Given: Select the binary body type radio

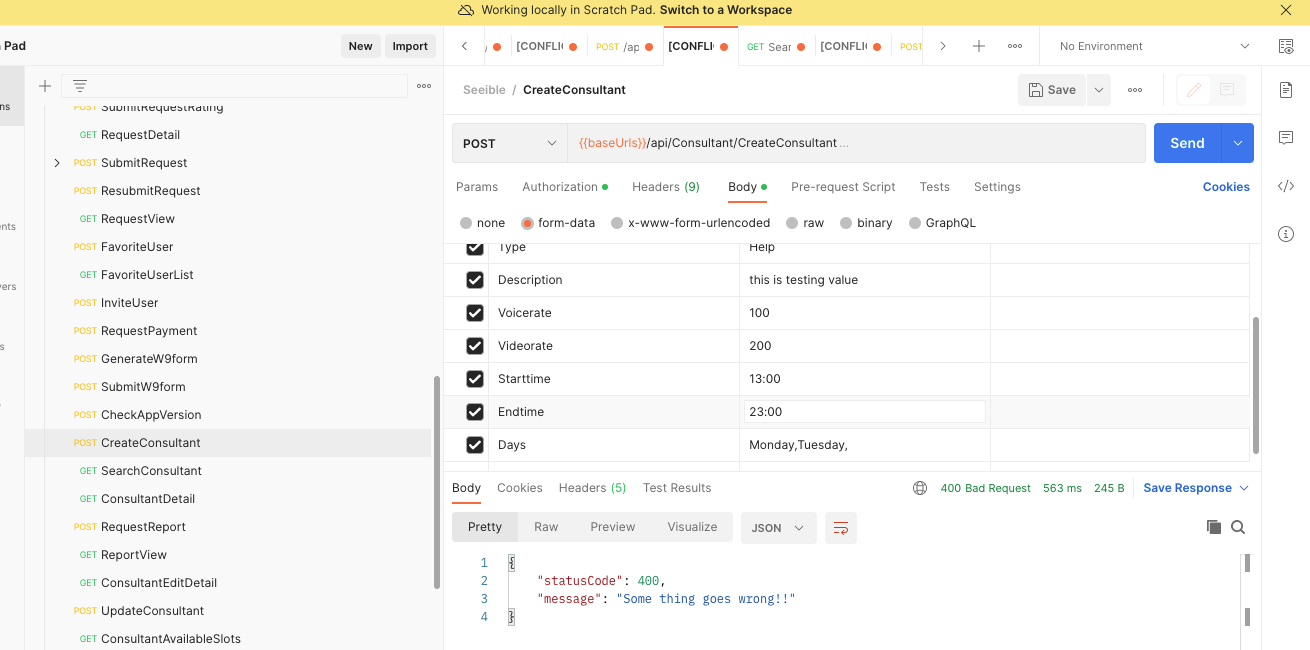Looking at the screenshot, I should point(846,223).
